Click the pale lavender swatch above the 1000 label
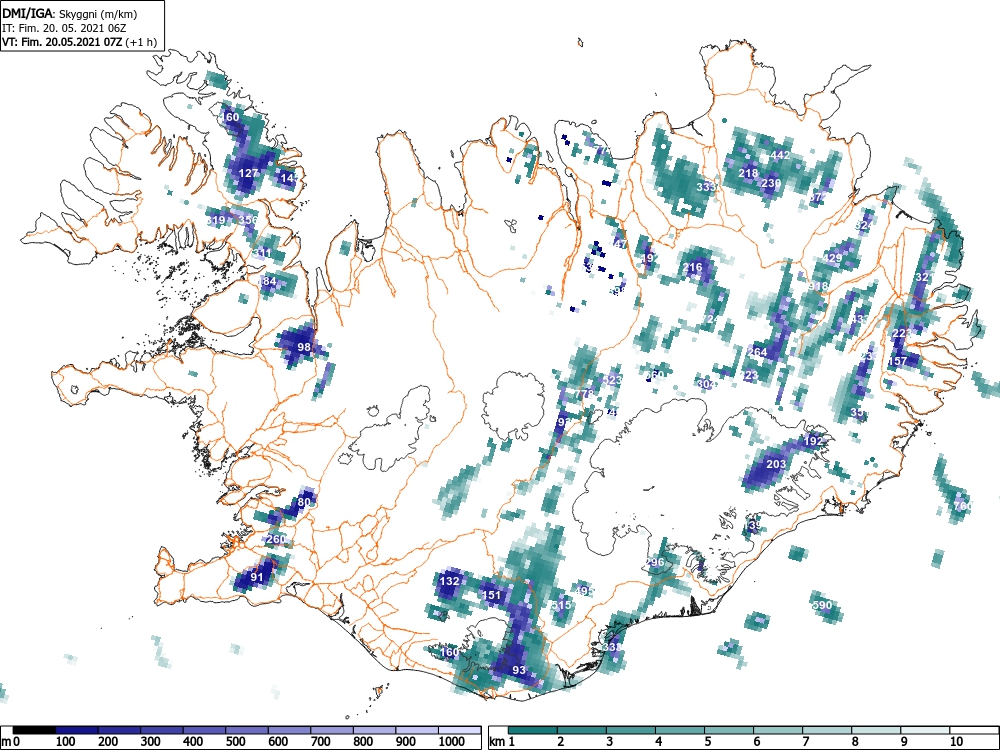The image size is (1000, 750). tap(459, 730)
